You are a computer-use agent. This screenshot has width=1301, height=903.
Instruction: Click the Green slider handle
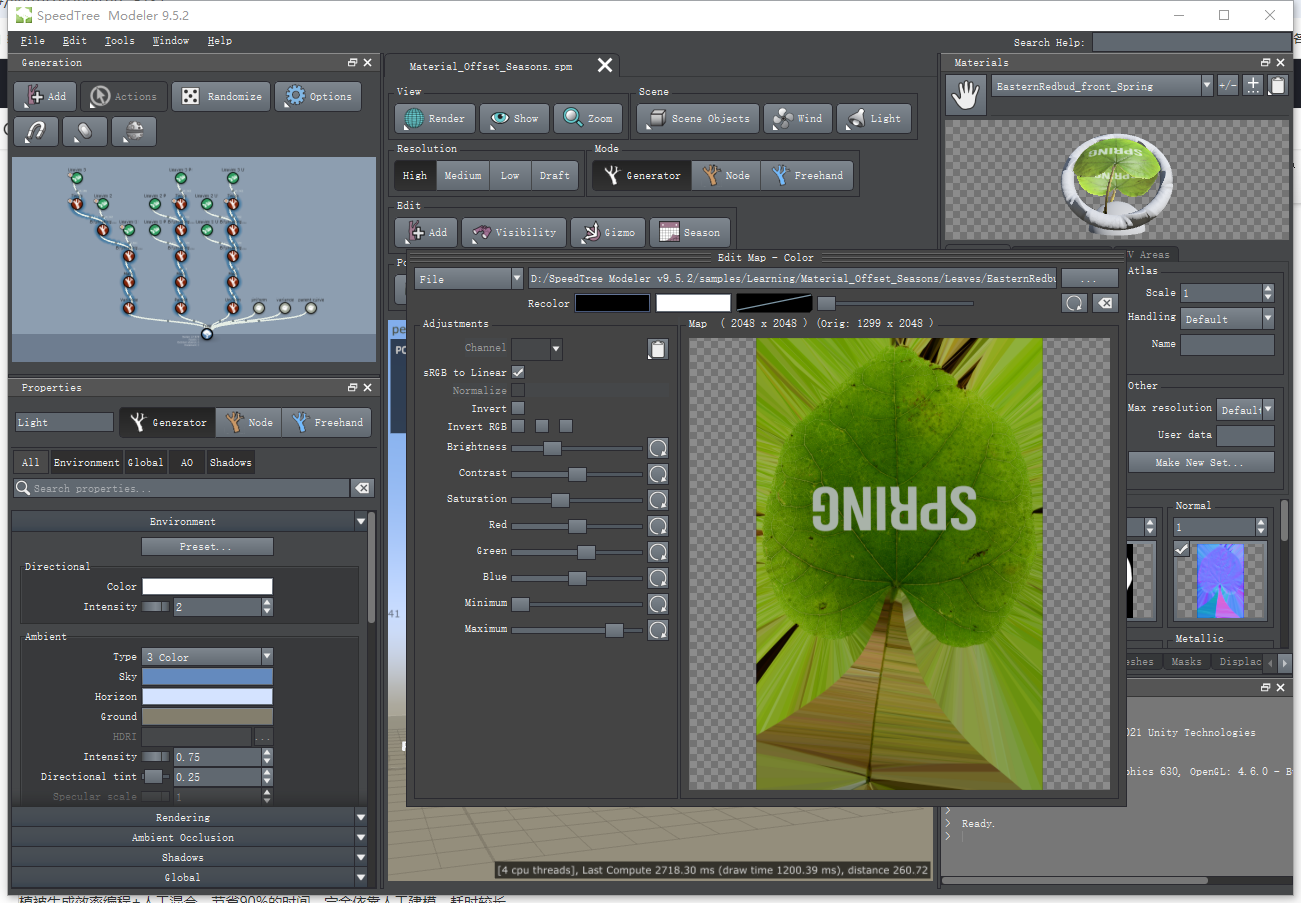586,551
